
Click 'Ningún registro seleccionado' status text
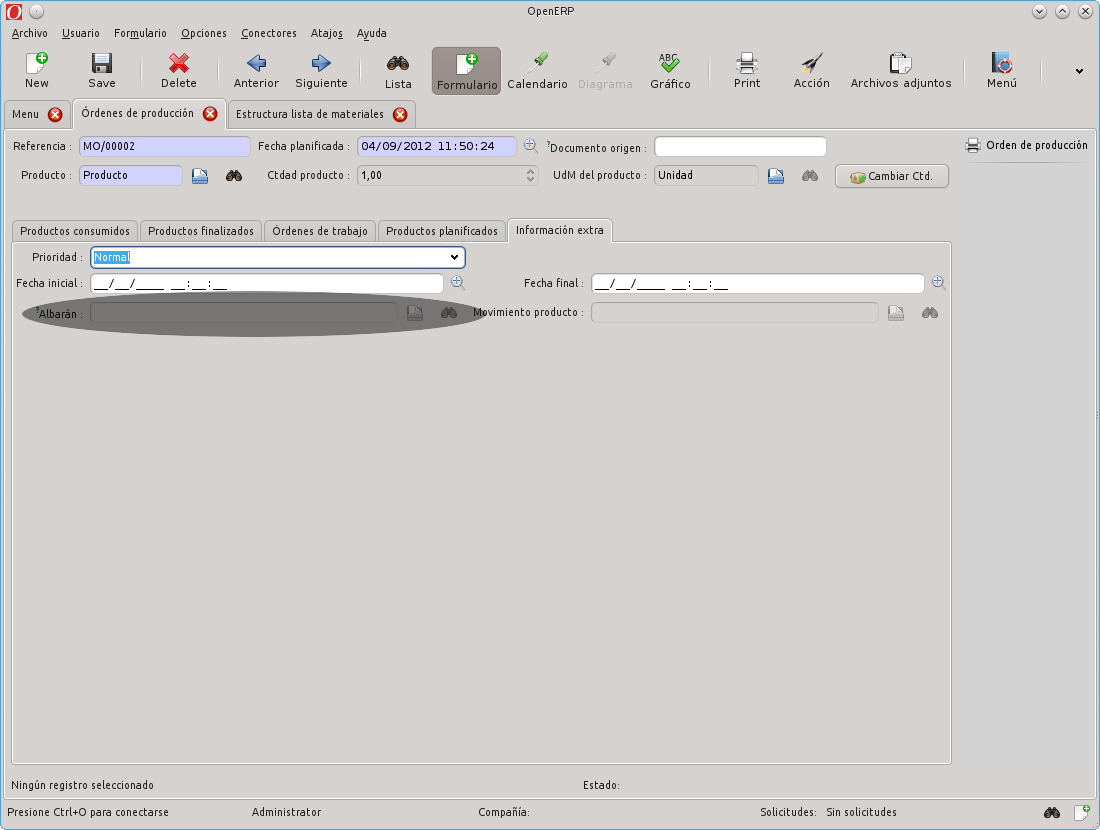click(x=82, y=785)
